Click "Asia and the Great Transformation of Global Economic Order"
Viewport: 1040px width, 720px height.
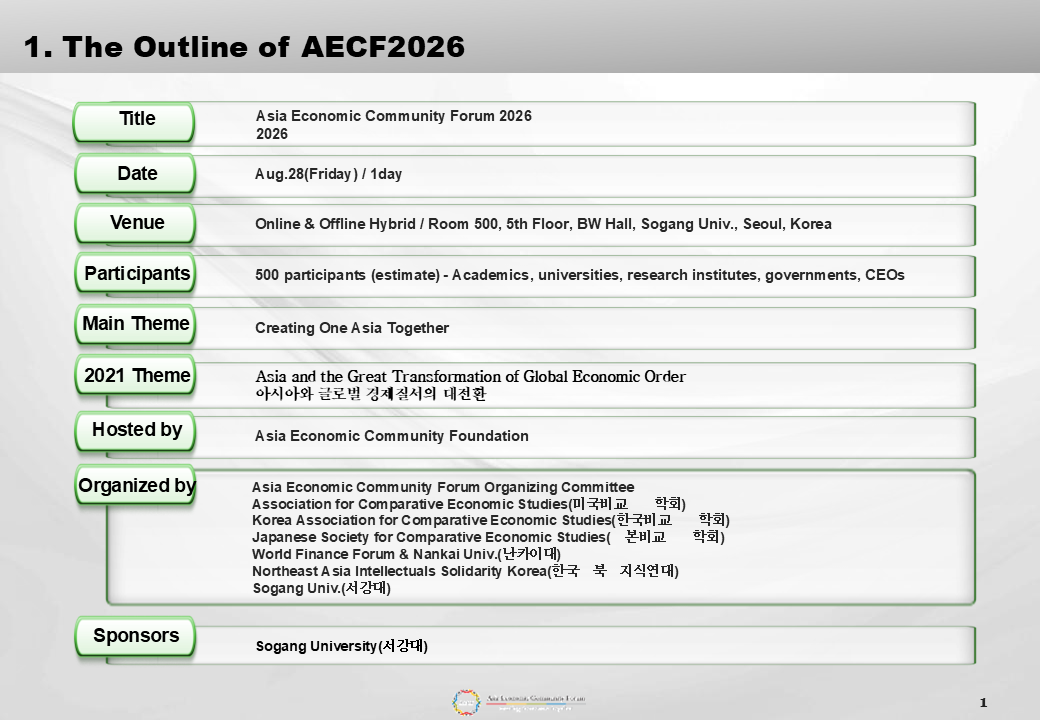(x=470, y=377)
